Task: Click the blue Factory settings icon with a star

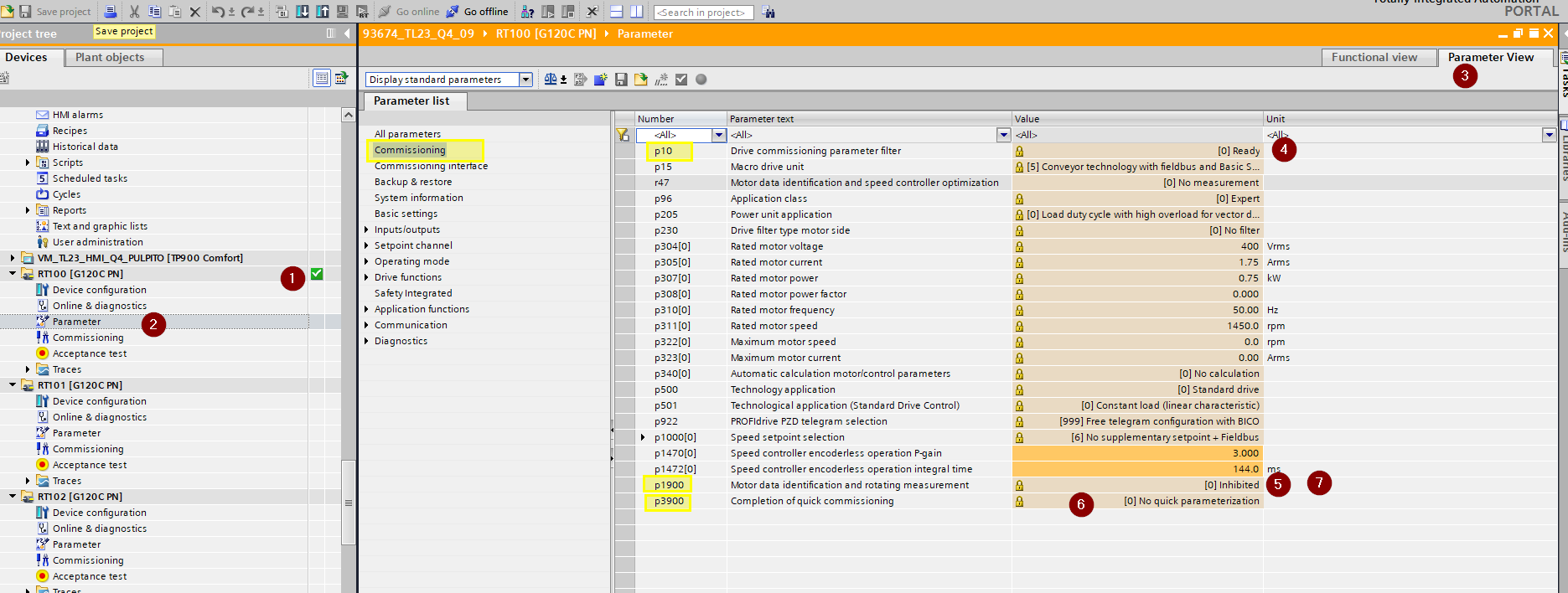Action: pos(601,80)
